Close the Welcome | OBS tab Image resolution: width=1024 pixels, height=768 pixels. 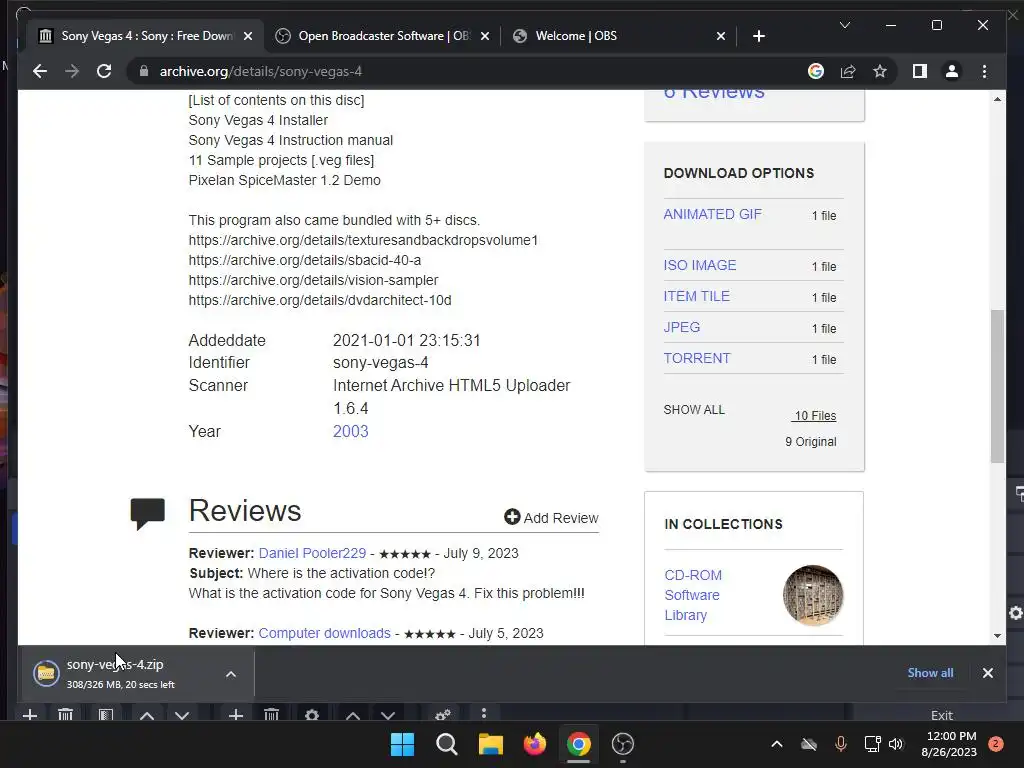click(x=720, y=37)
